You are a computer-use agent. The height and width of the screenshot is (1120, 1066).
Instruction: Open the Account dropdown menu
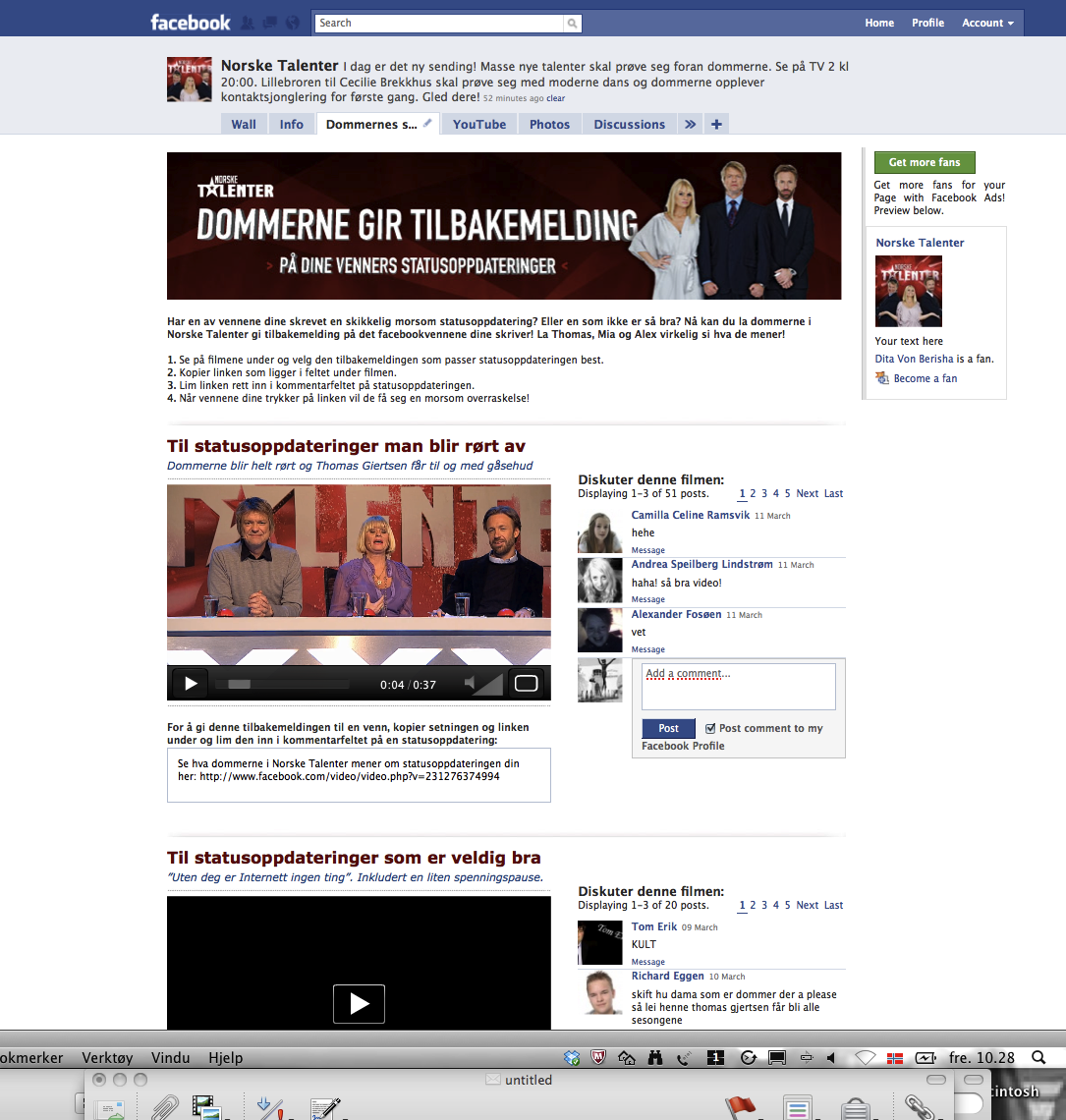[987, 23]
